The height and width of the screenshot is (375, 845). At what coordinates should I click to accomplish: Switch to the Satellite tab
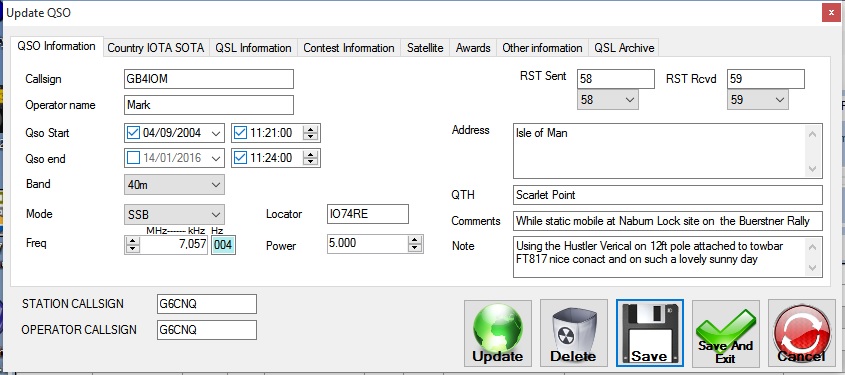tap(425, 48)
